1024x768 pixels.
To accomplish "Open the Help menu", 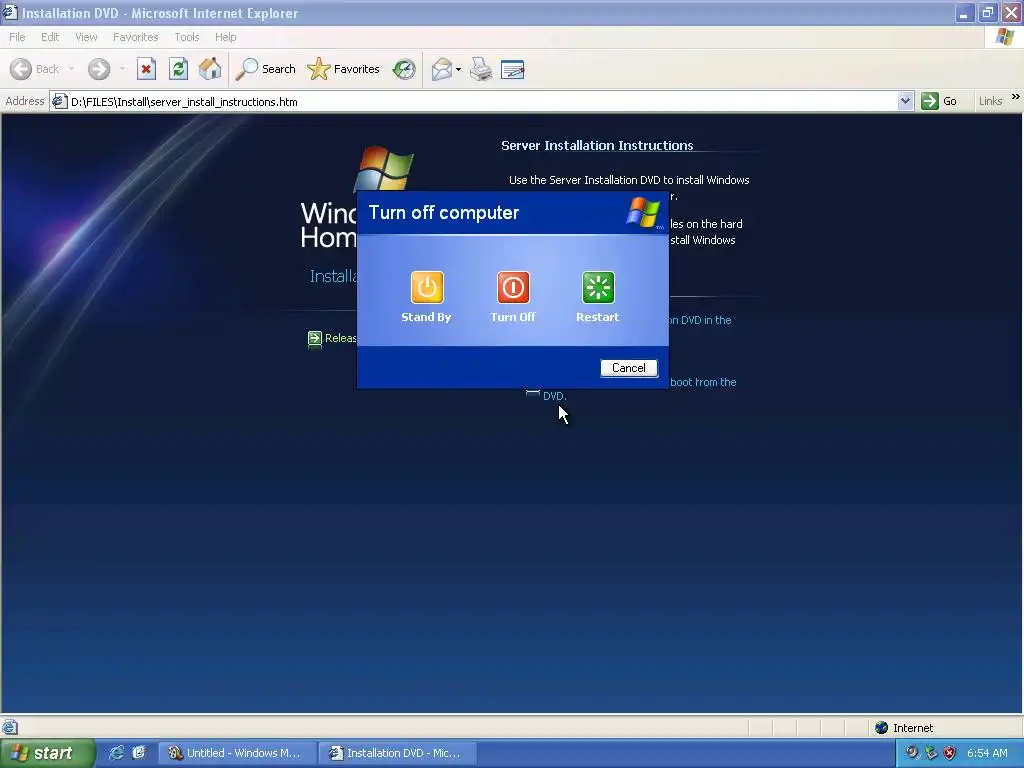I will (226, 37).
